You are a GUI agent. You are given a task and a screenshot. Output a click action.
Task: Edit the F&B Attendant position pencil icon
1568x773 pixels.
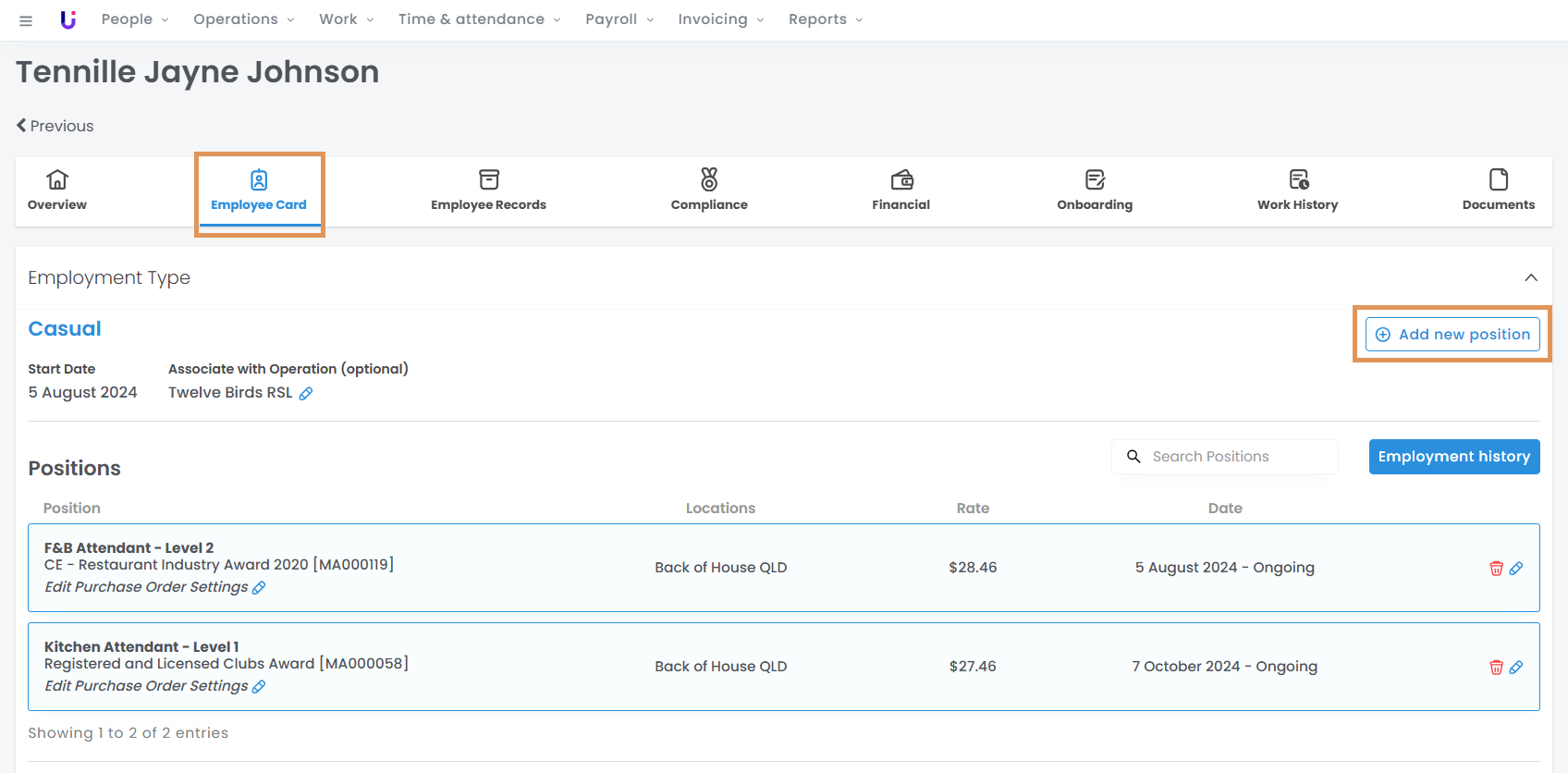(x=1516, y=568)
